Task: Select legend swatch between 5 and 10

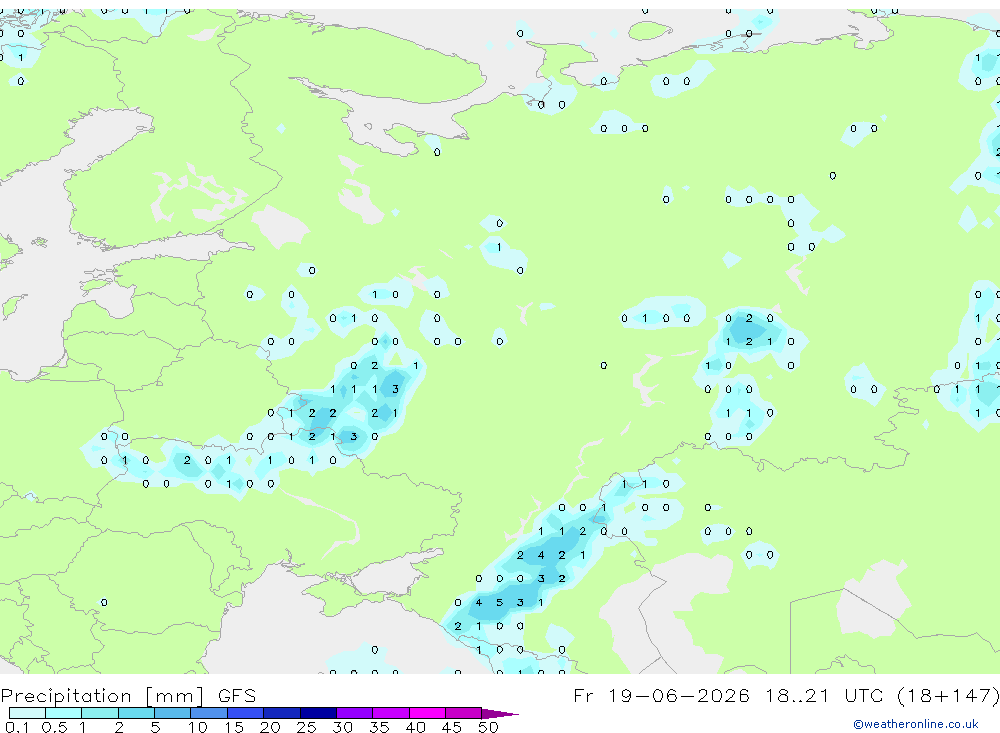Action: (173, 713)
